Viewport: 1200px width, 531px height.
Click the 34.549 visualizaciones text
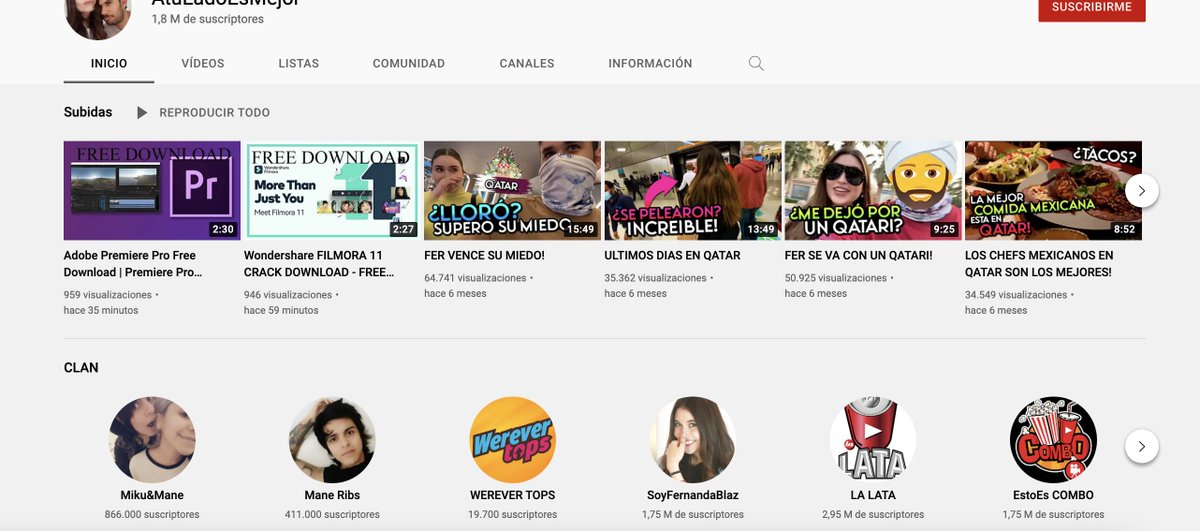[x=1016, y=295]
